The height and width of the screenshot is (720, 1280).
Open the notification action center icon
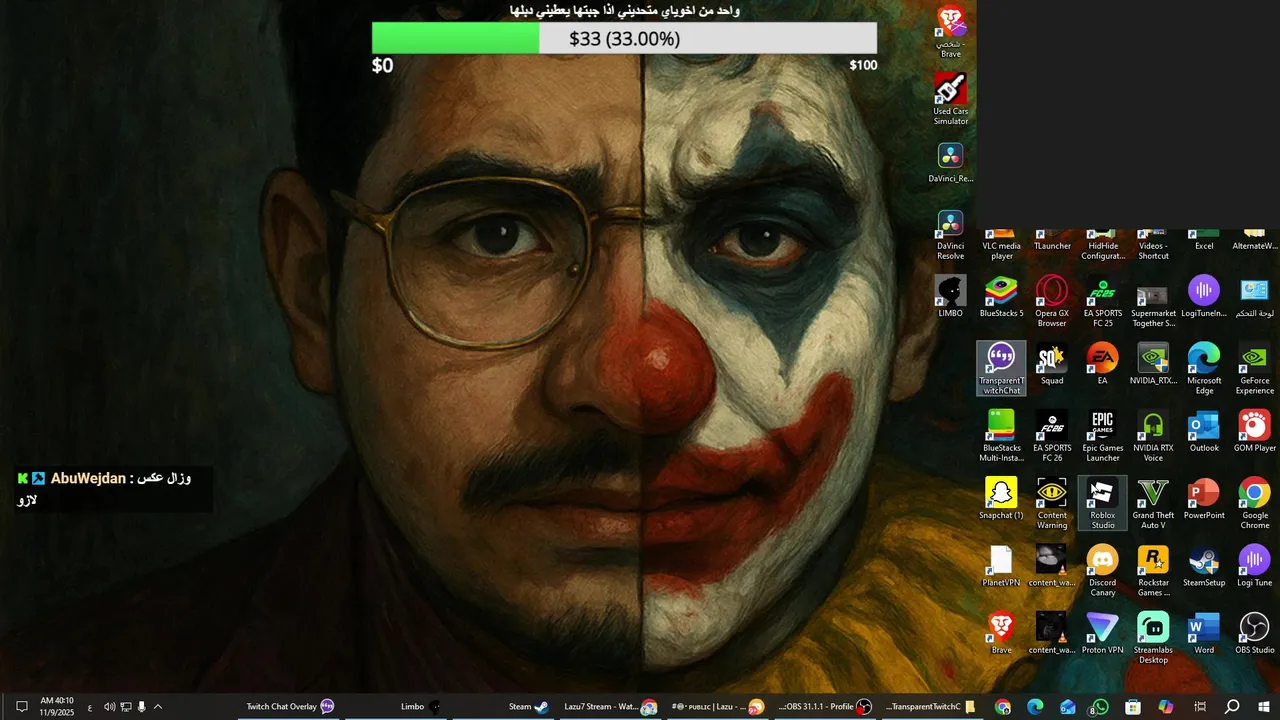(x=21, y=707)
